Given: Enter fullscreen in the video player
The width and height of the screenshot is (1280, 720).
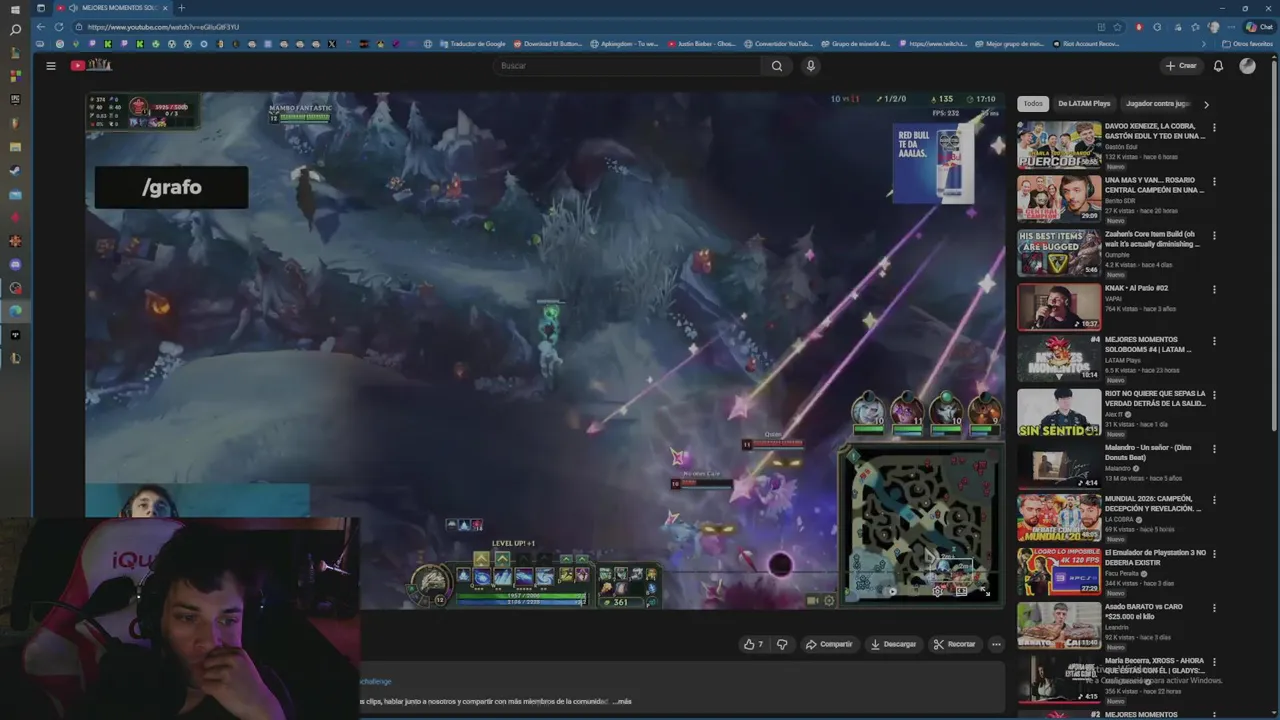Looking at the screenshot, I should pyautogui.click(x=985, y=592).
